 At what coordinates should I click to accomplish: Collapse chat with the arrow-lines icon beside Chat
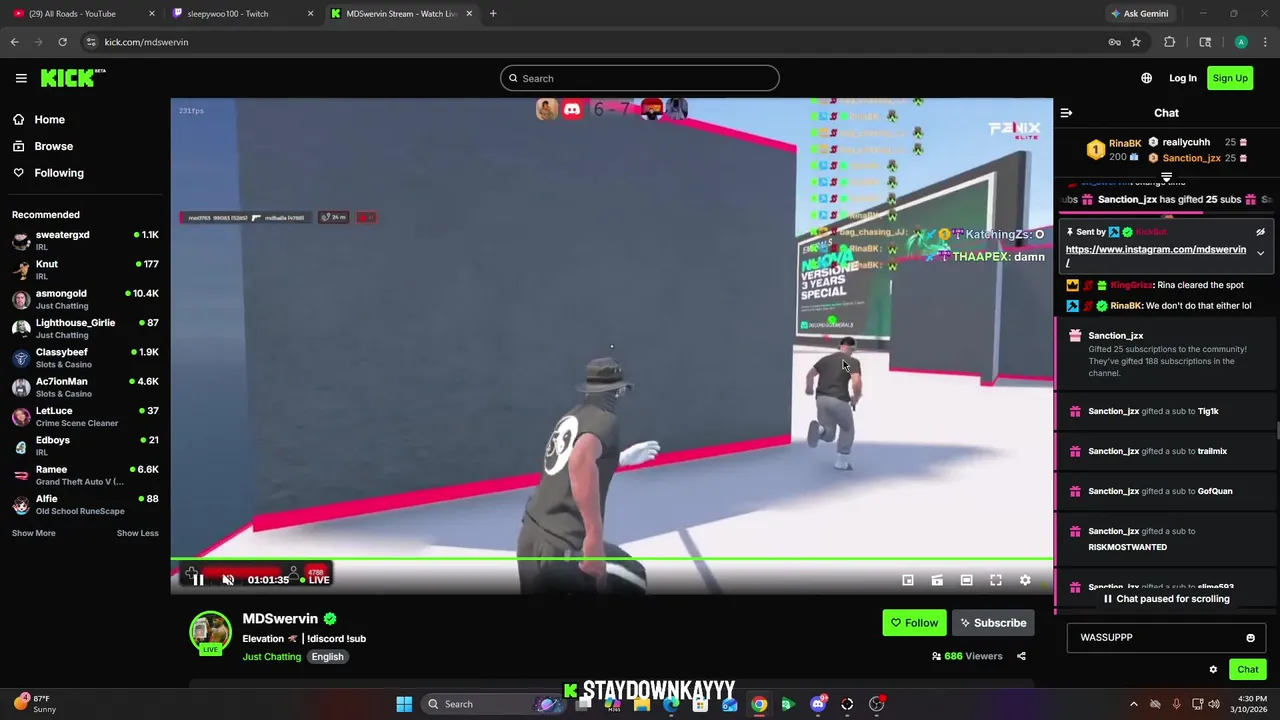[x=1066, y=113]
